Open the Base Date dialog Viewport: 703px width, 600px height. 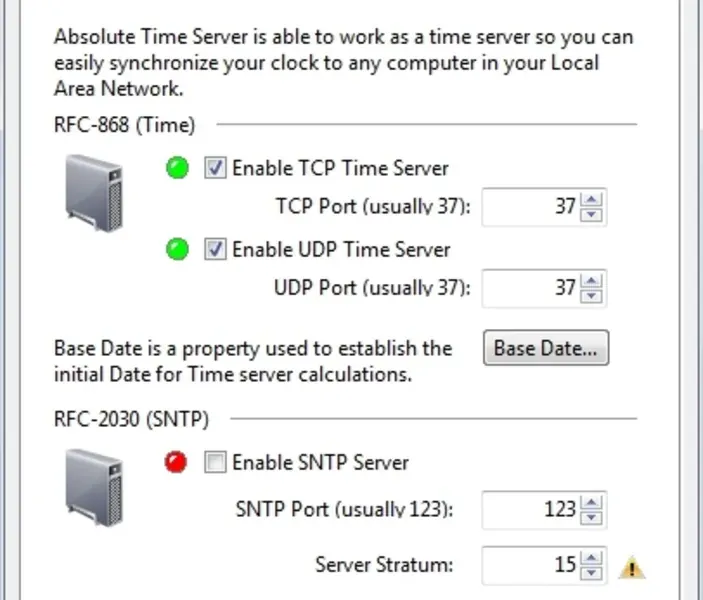click(x=546, y=349)
